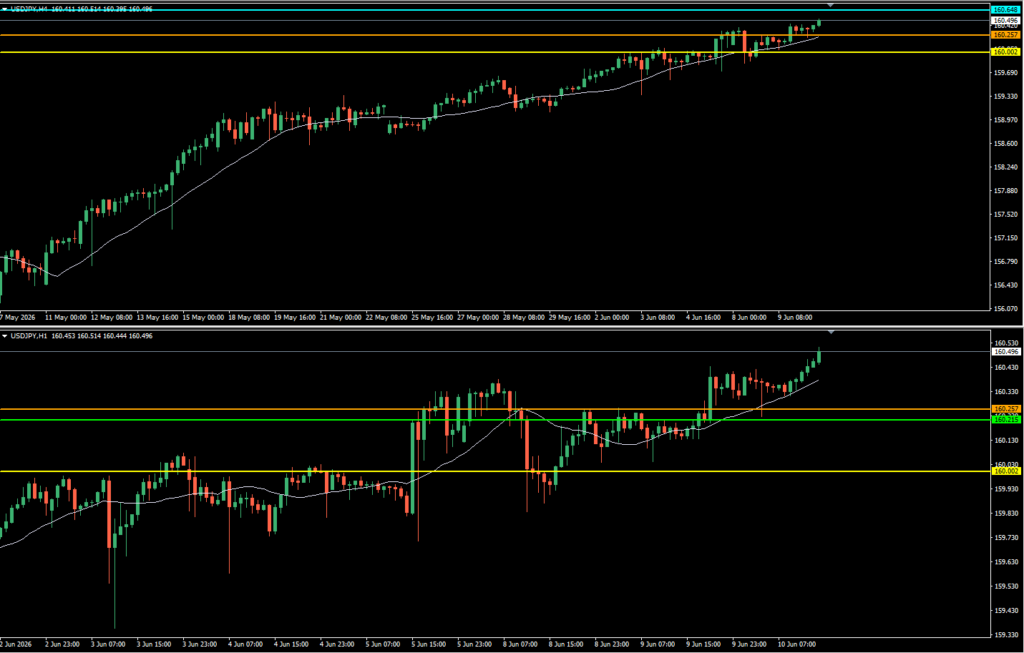Viewport: 1024px width, 653px height.
Task: Click the 157.880 price scale label
Action: point(1007,191)
